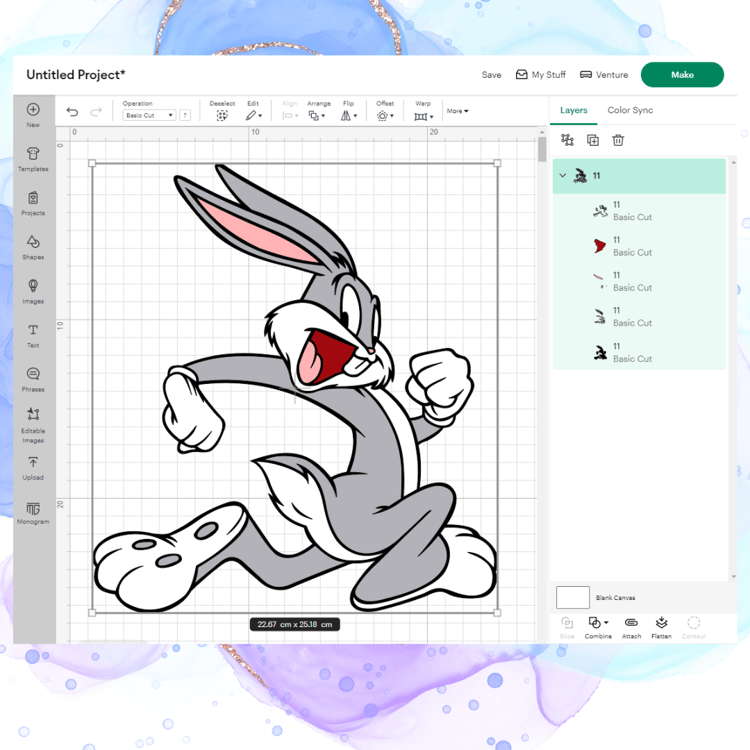Click the Bugs Bunny image on canvas
Viewport: 750px width, 750px height.
point(295,388)
